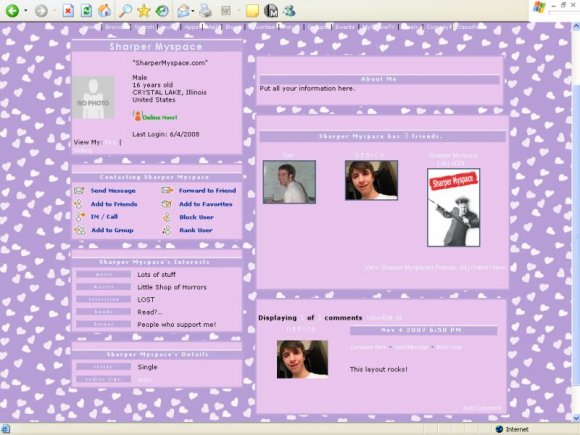This screenshot has height=435, width=580.
Task: Open the Groups item in the navigation bar
Action: pos(318,27)
